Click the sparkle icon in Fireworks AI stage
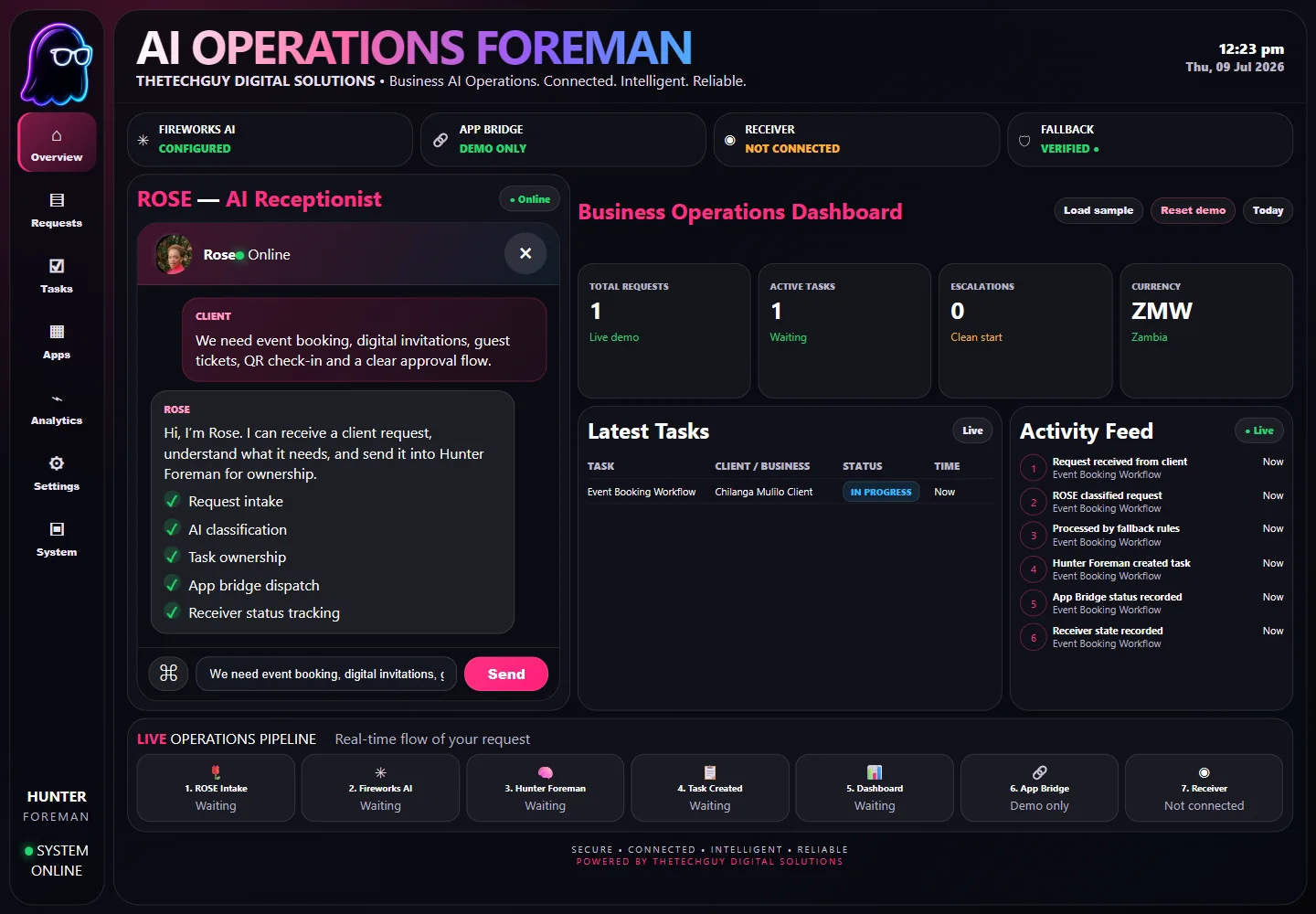 pos(380,772)
